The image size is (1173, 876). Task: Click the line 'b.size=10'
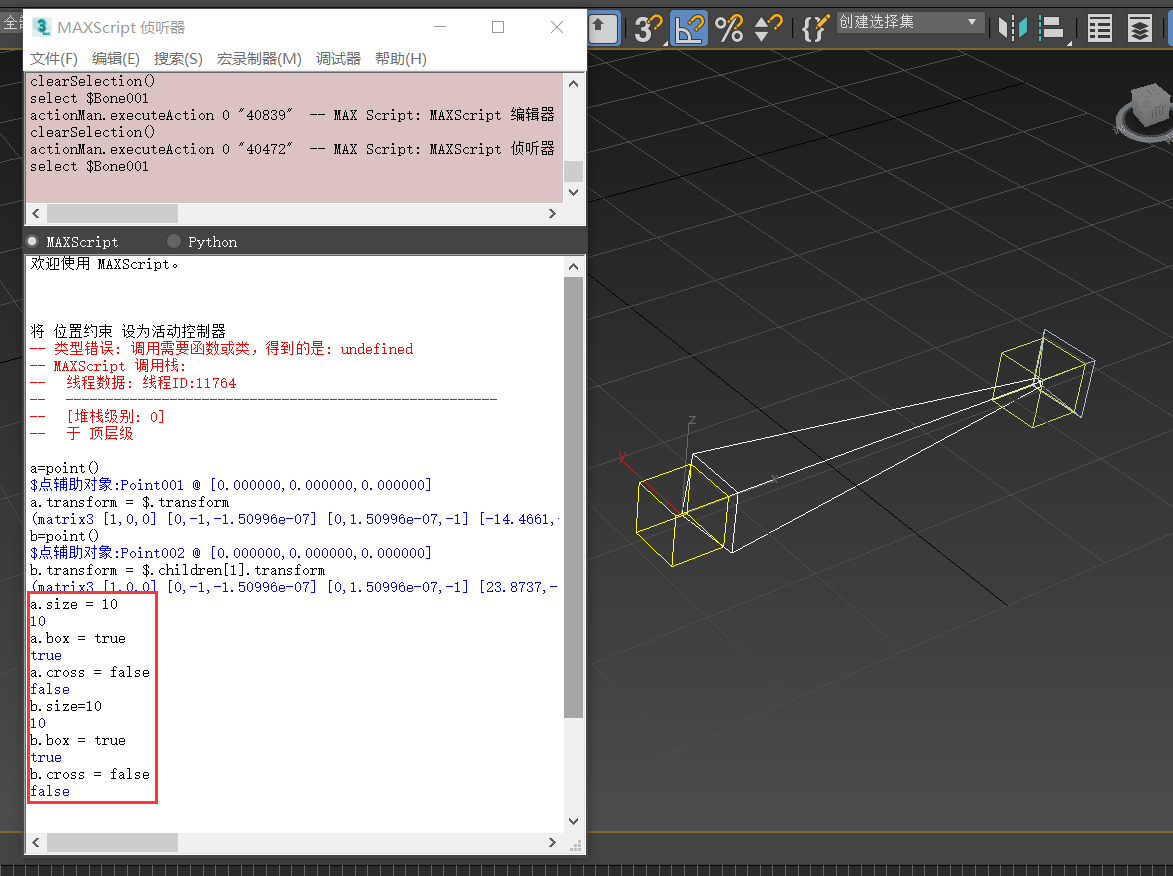point(66,706)
